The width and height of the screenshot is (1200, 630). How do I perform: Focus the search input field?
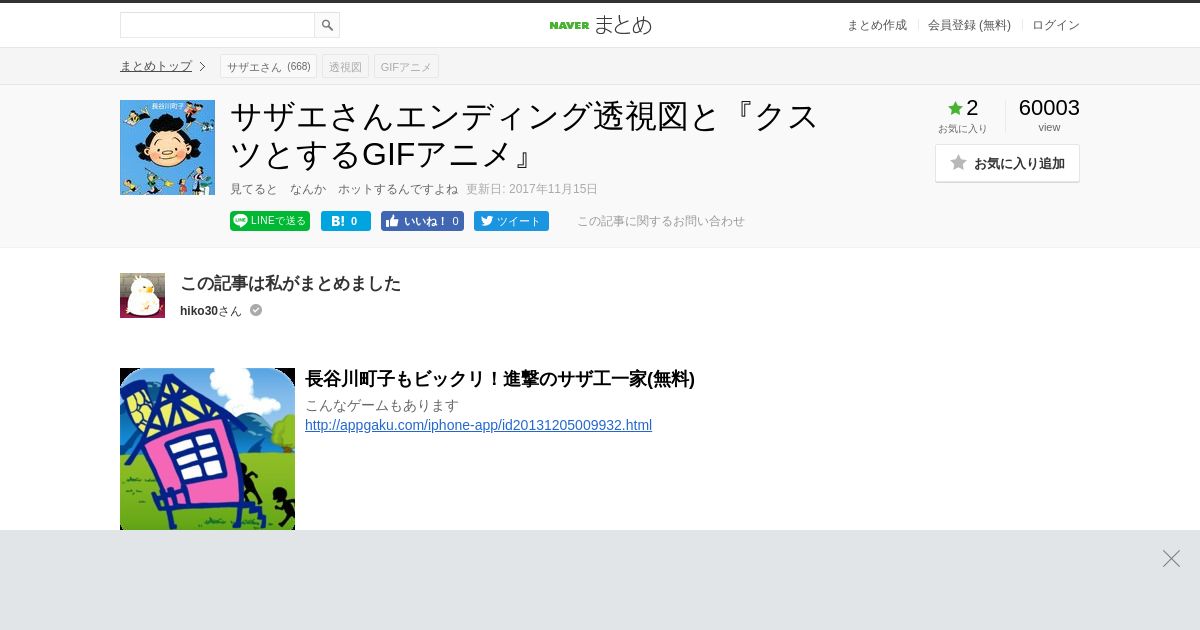217,25
